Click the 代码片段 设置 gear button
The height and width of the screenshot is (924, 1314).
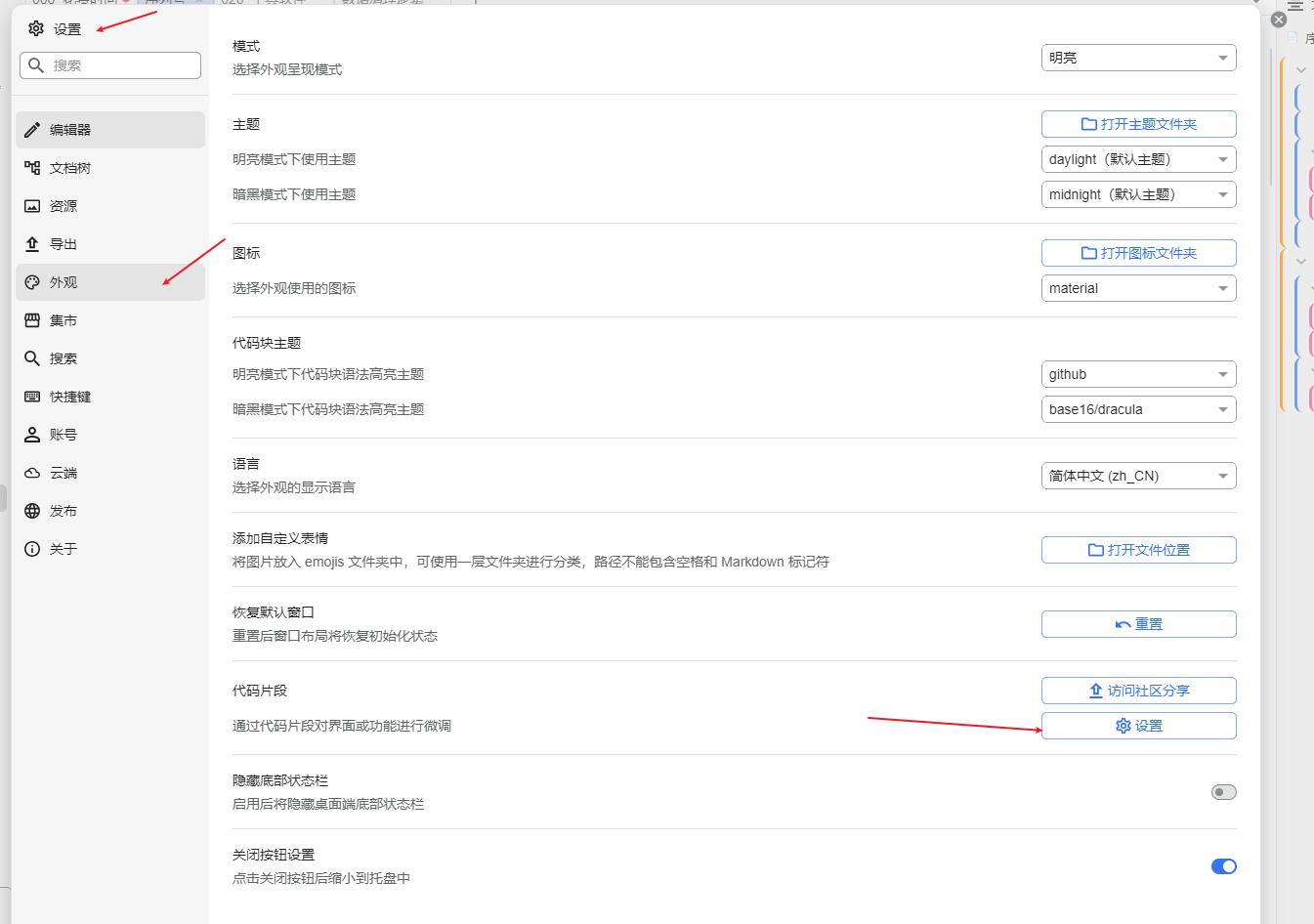point(1138,726)
